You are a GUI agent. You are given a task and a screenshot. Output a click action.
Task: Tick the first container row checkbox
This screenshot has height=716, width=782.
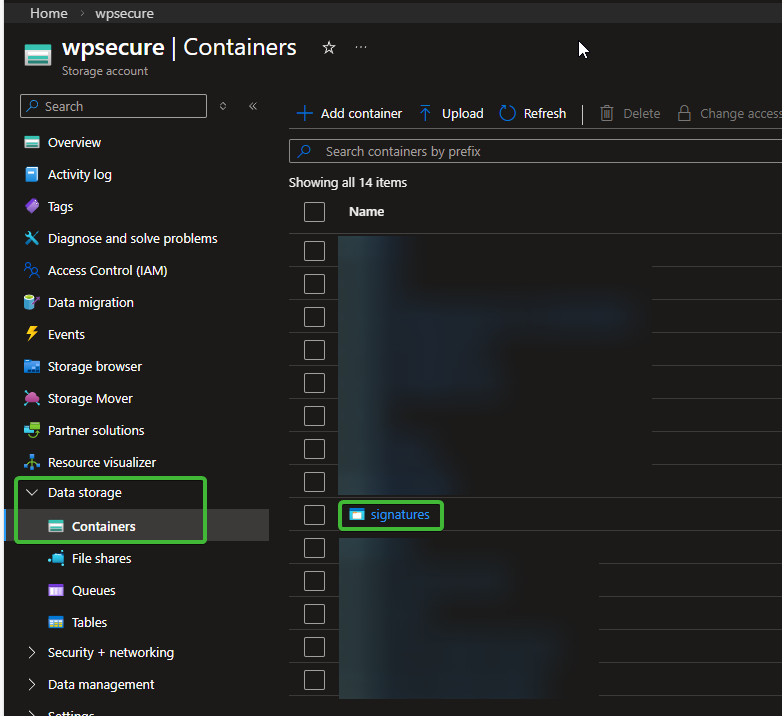(x=315, y=251)
